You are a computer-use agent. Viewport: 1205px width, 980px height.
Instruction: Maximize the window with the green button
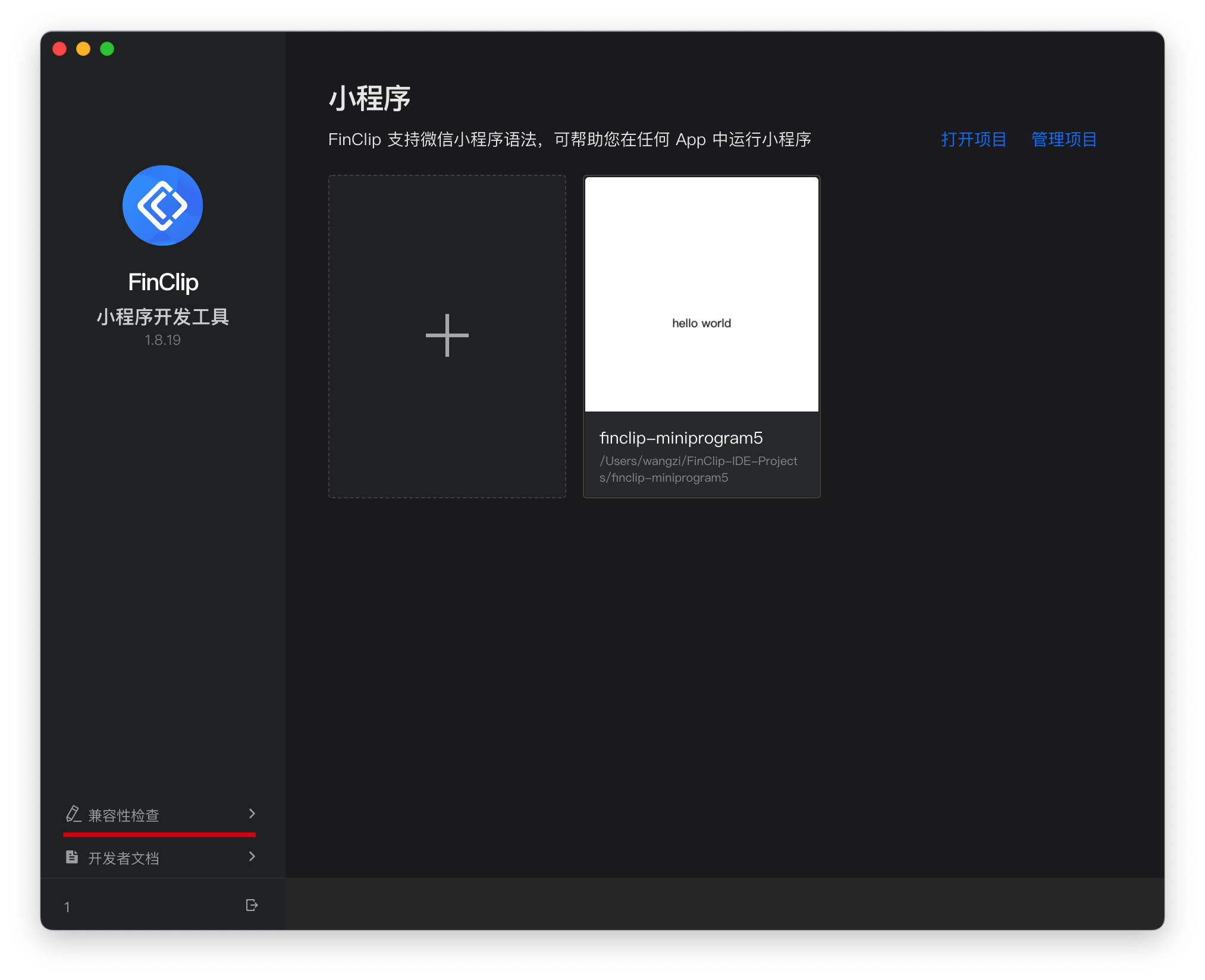point(107,49)
